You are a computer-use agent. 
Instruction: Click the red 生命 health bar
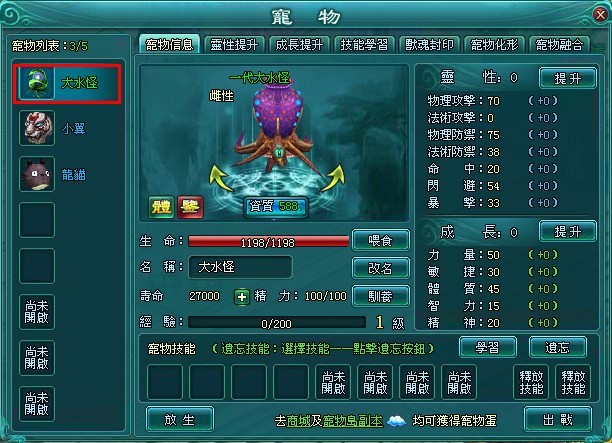[269, 242]
